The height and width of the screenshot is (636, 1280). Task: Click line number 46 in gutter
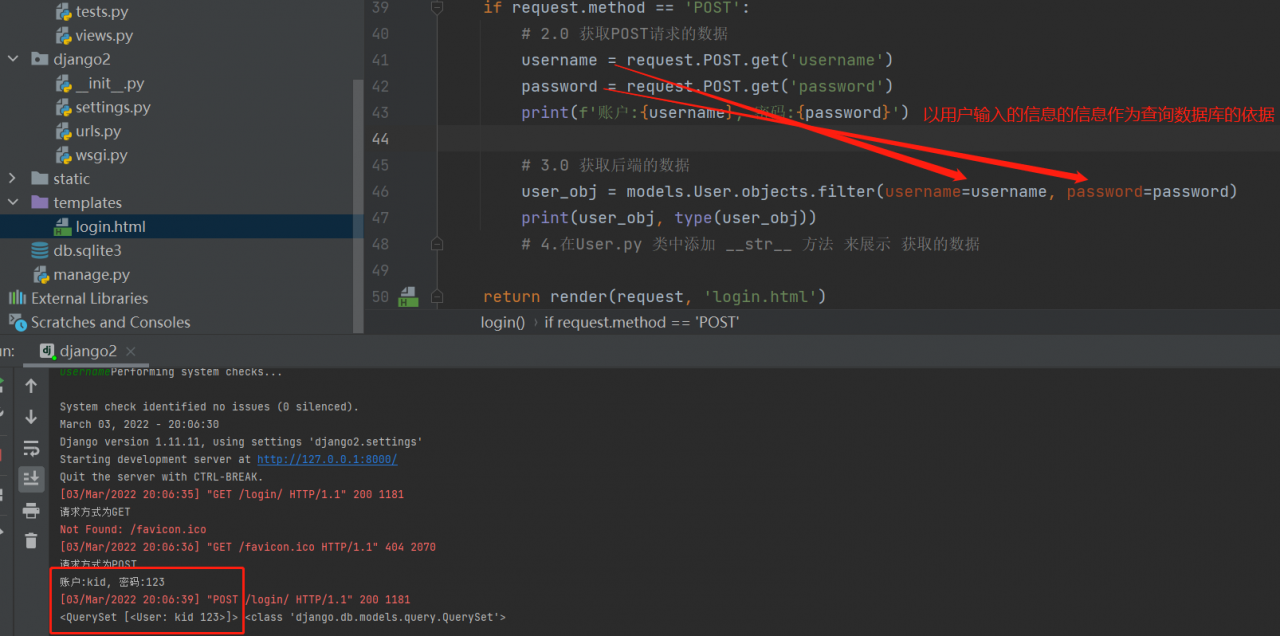[x=380, y=191]
